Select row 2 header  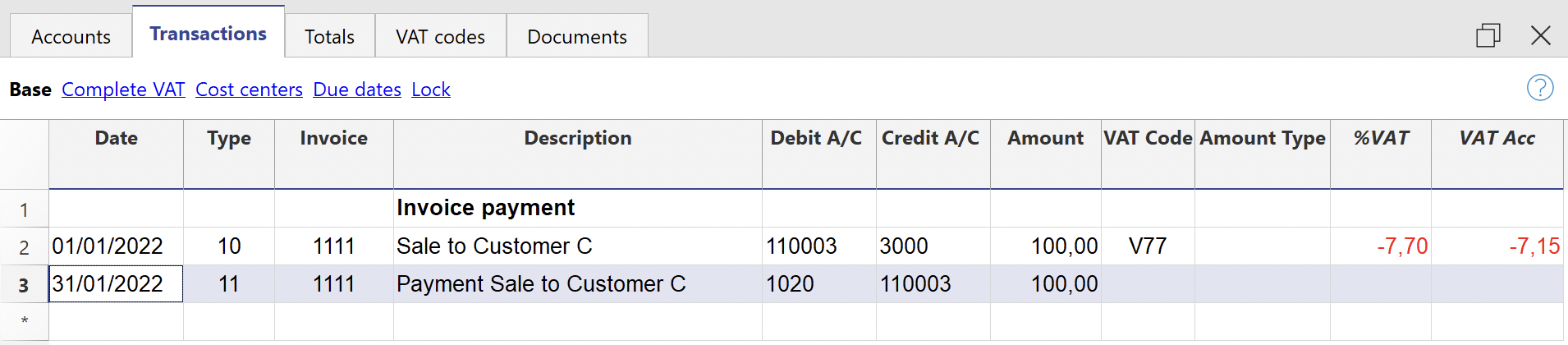[x=24, y=247]
